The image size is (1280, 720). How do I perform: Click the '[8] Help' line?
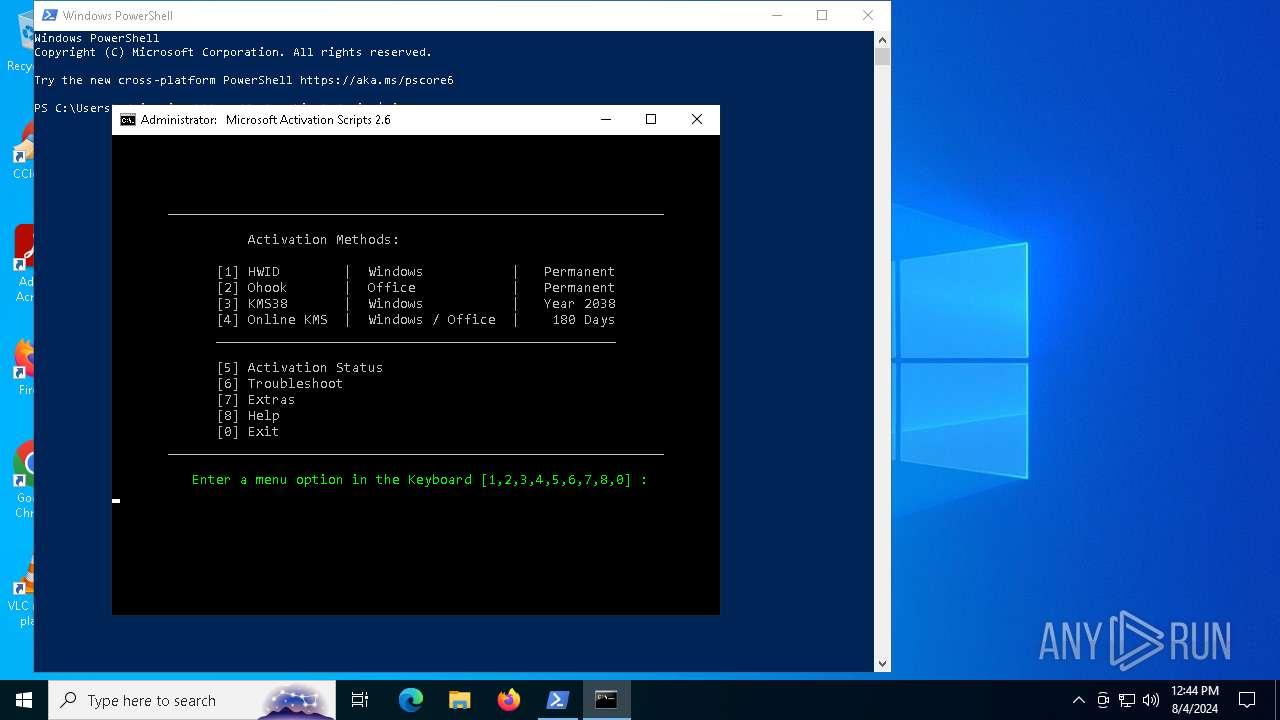[248, 416]
